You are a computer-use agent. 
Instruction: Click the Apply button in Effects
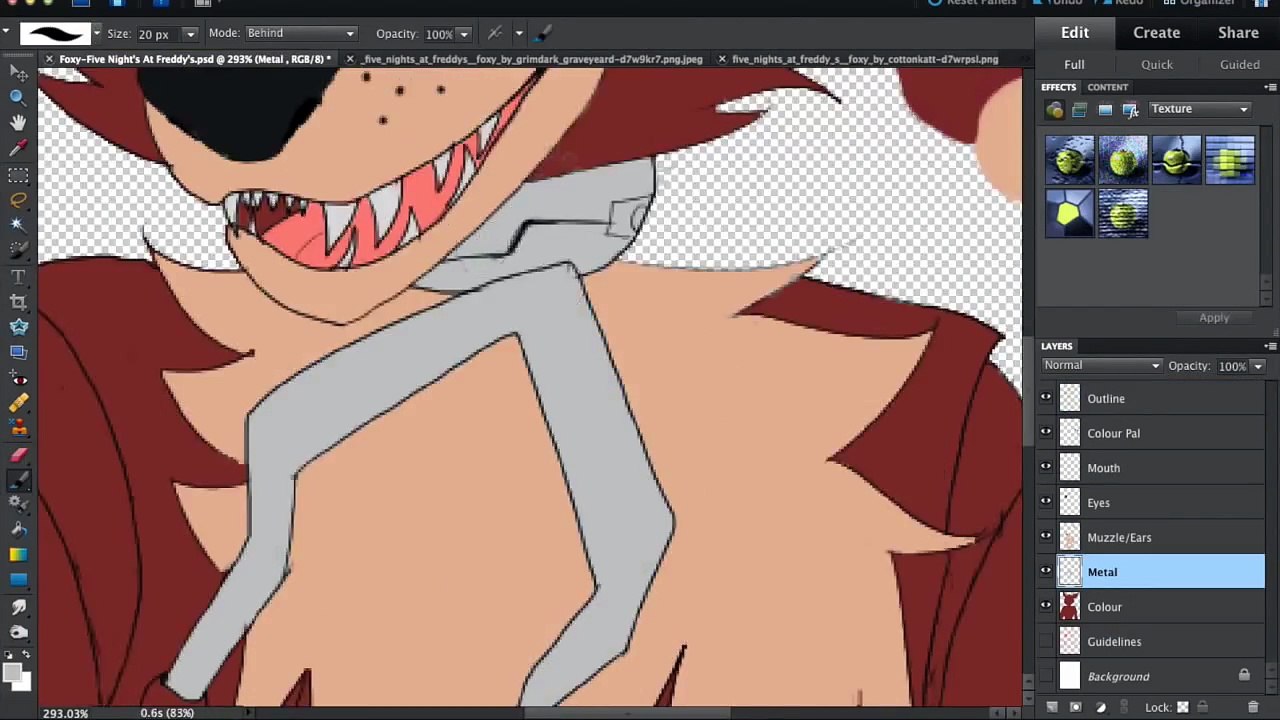click(x=1214, y=318)
